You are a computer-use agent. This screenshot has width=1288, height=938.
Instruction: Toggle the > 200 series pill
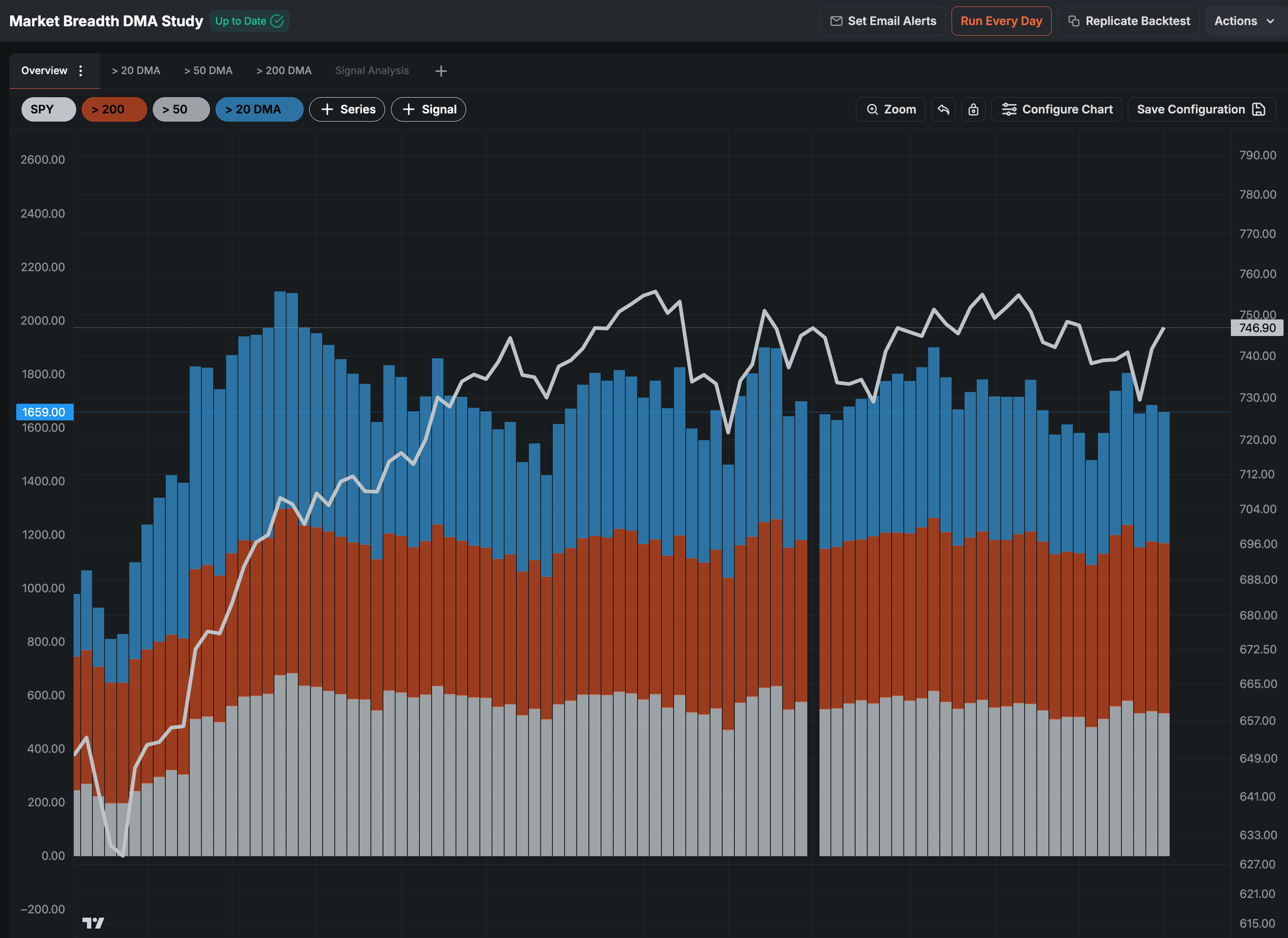(114, 110)
